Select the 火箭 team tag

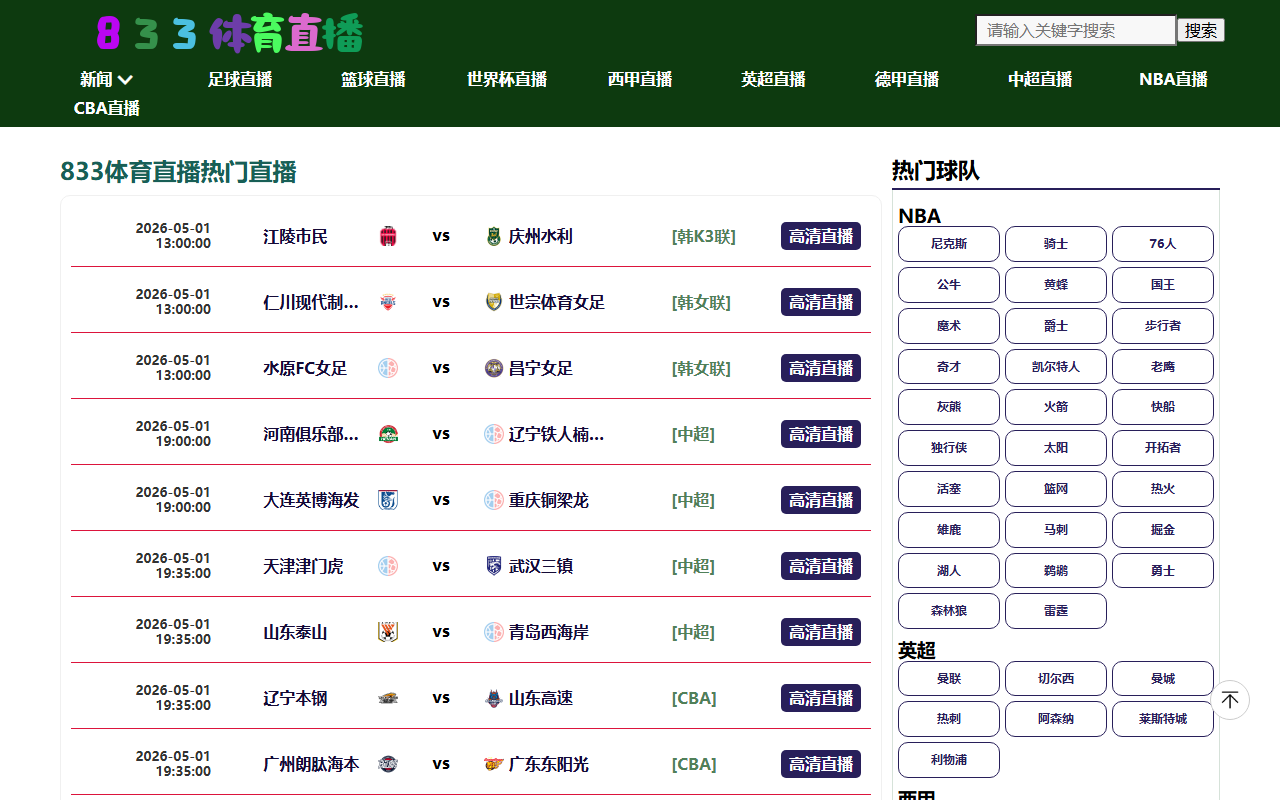pos(1056,407)
